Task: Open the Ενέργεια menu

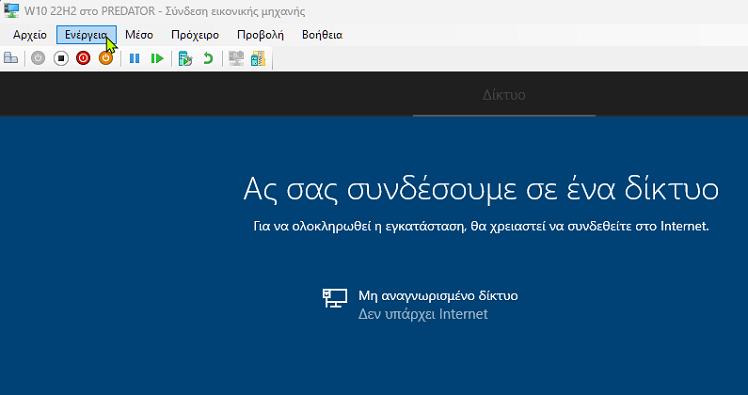Action: [x=86, y=35]
